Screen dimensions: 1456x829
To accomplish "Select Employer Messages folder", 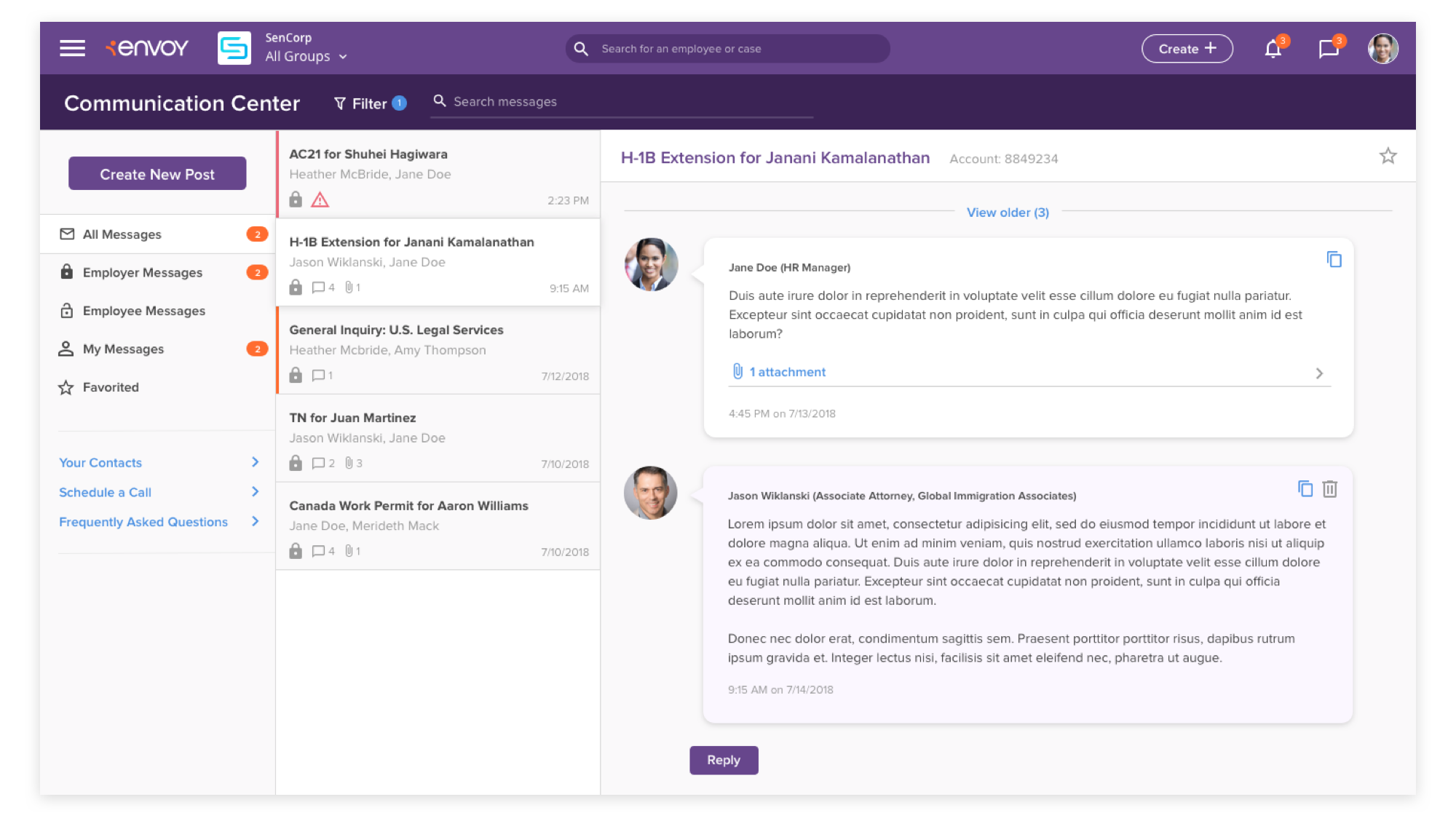I will 157,272.
